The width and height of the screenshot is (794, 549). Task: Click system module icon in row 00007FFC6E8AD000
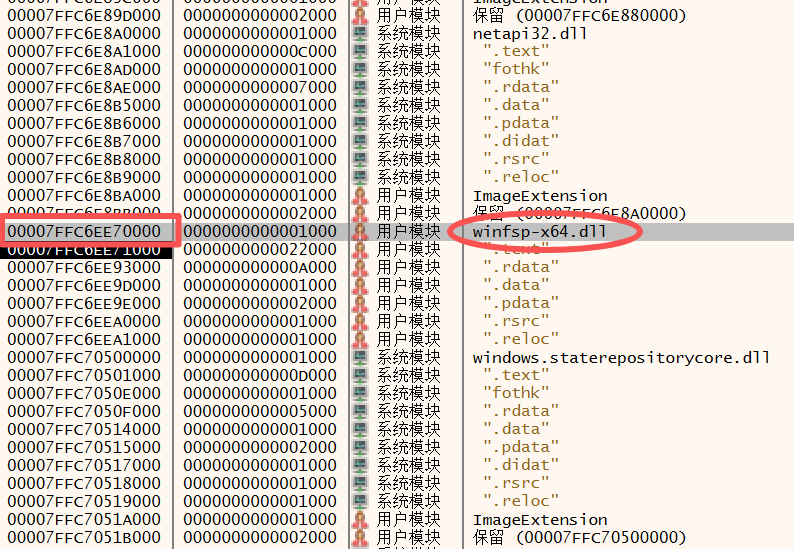tap(360, 69)
